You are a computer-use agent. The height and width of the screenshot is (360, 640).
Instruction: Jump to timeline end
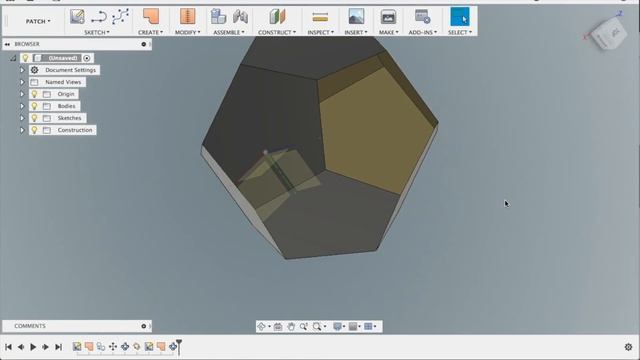(x=58, y=347)
